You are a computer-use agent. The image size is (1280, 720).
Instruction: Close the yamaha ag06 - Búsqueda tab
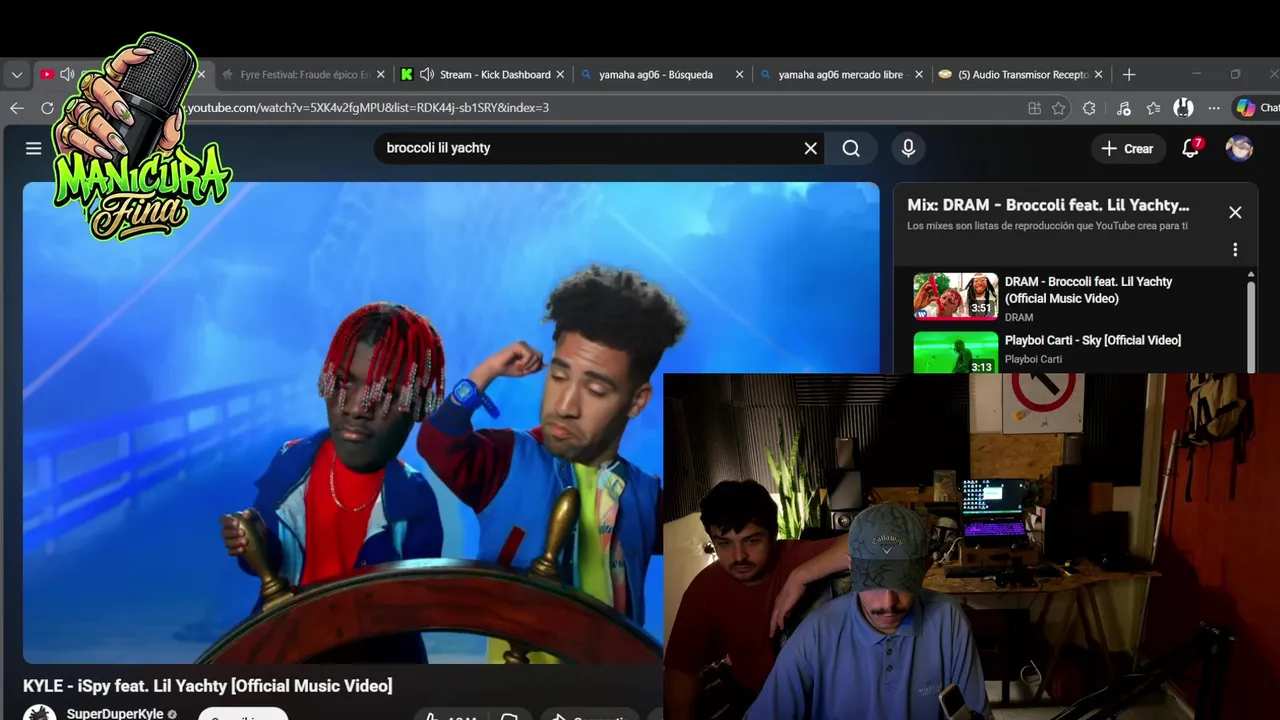click(740, 75)
